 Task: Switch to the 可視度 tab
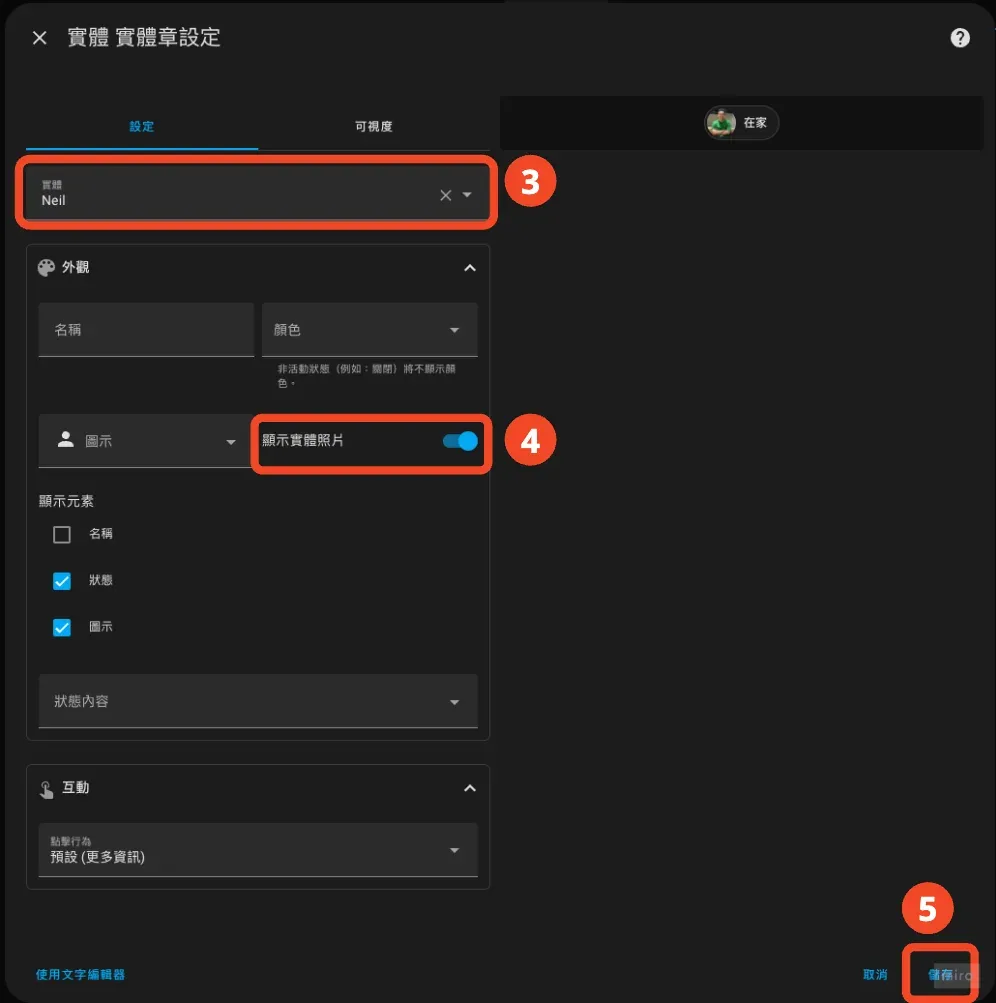click(373, 127)
